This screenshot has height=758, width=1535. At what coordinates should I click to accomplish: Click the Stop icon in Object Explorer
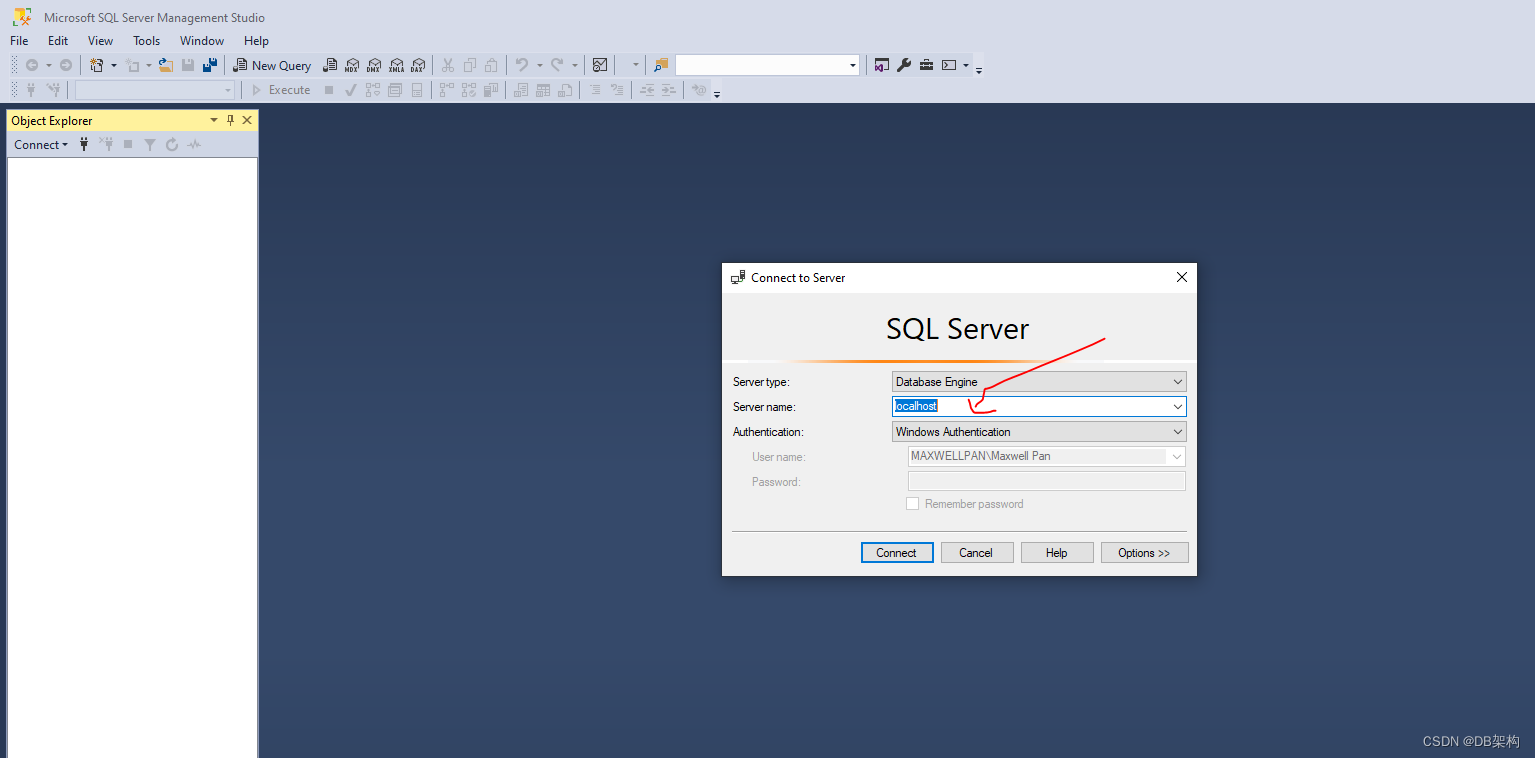(128, 144)
